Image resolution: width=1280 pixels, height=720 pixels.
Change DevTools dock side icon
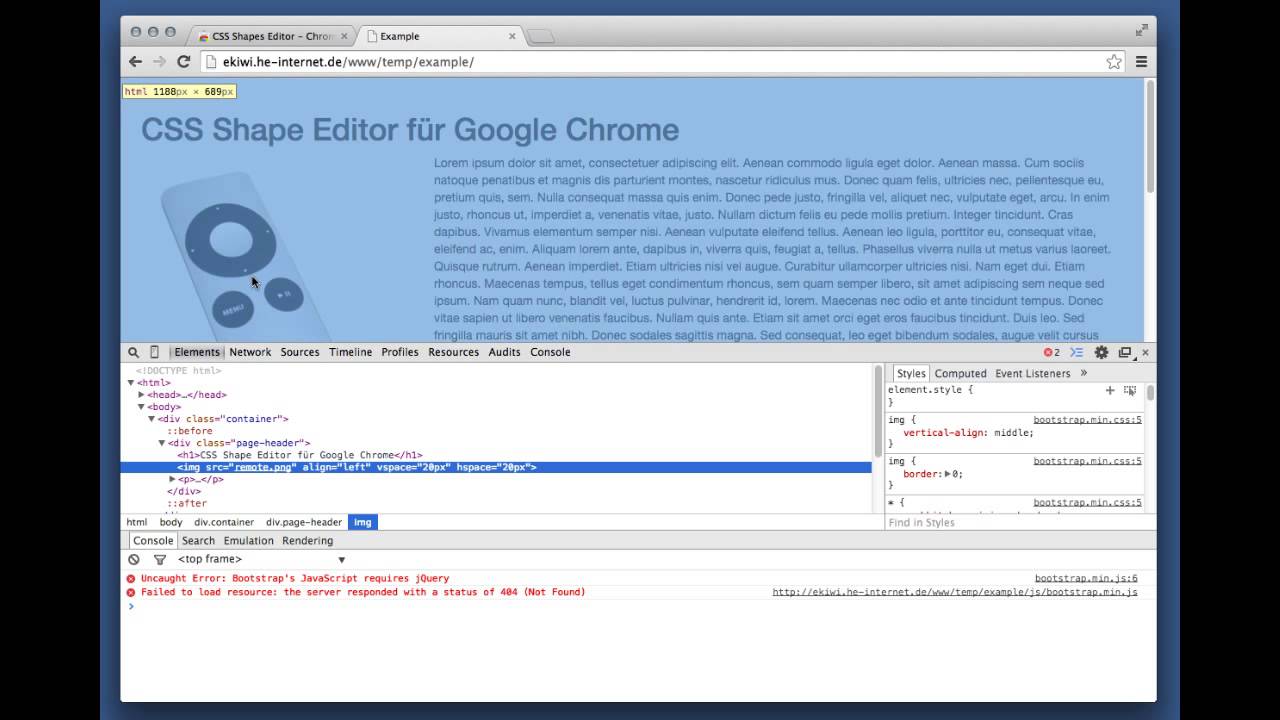pos(1125,352)
